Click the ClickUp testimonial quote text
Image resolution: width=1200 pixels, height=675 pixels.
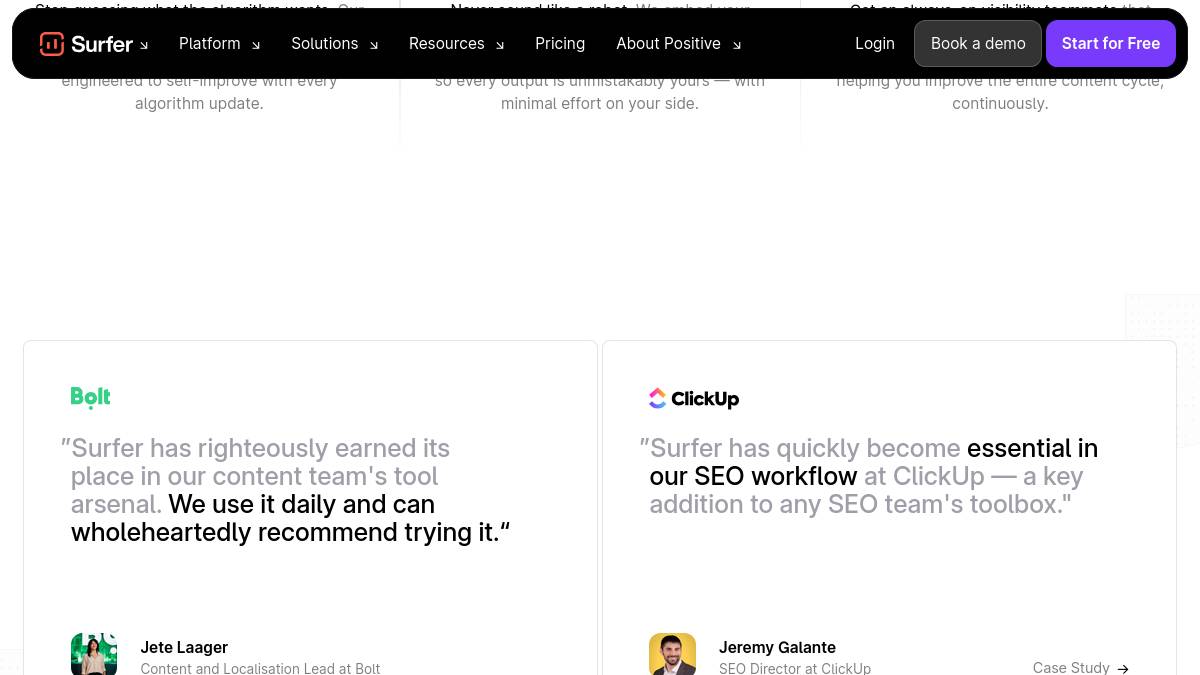coord(869,476)
